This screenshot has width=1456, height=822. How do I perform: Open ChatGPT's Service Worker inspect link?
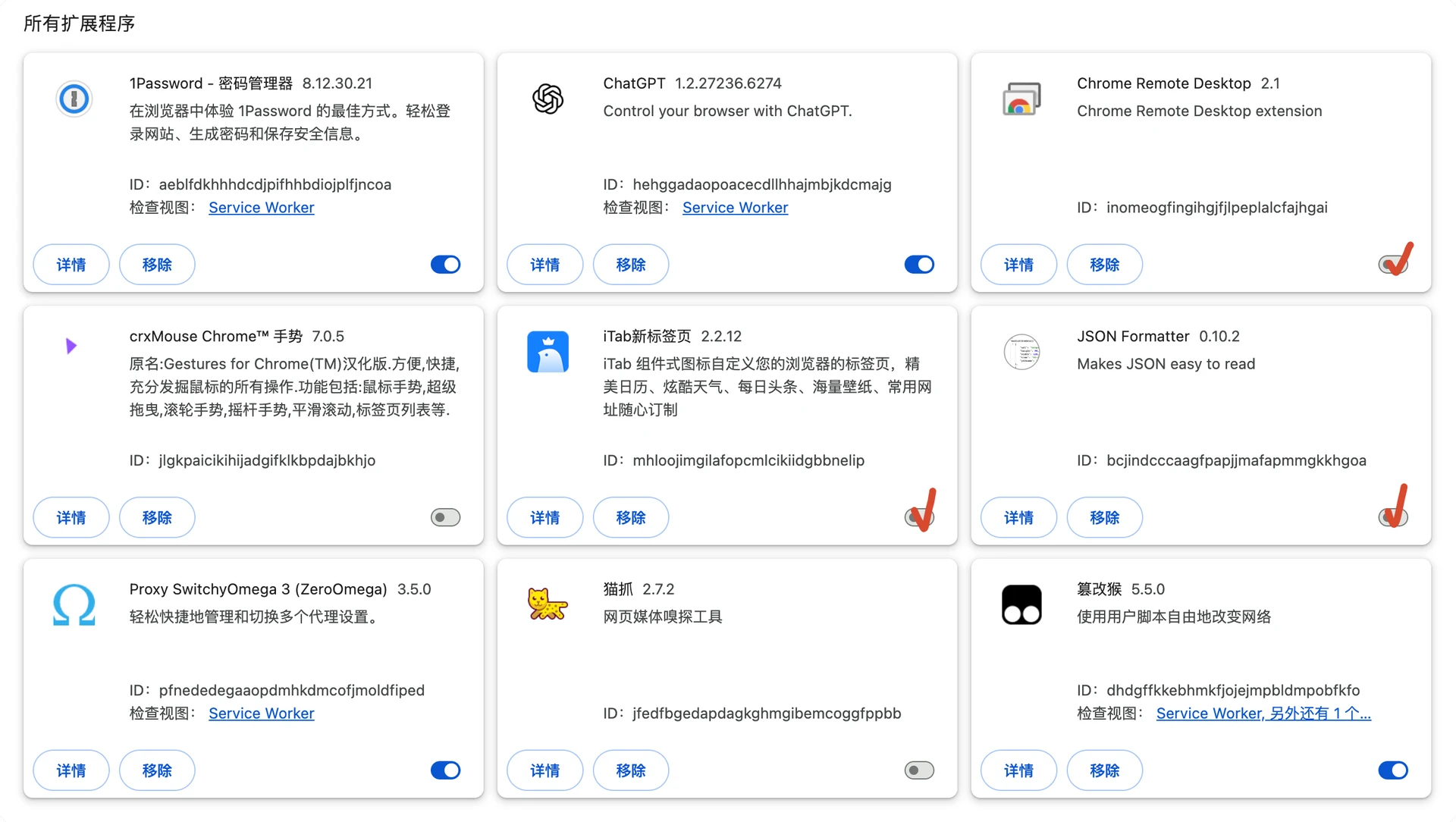tap(735, 208)
